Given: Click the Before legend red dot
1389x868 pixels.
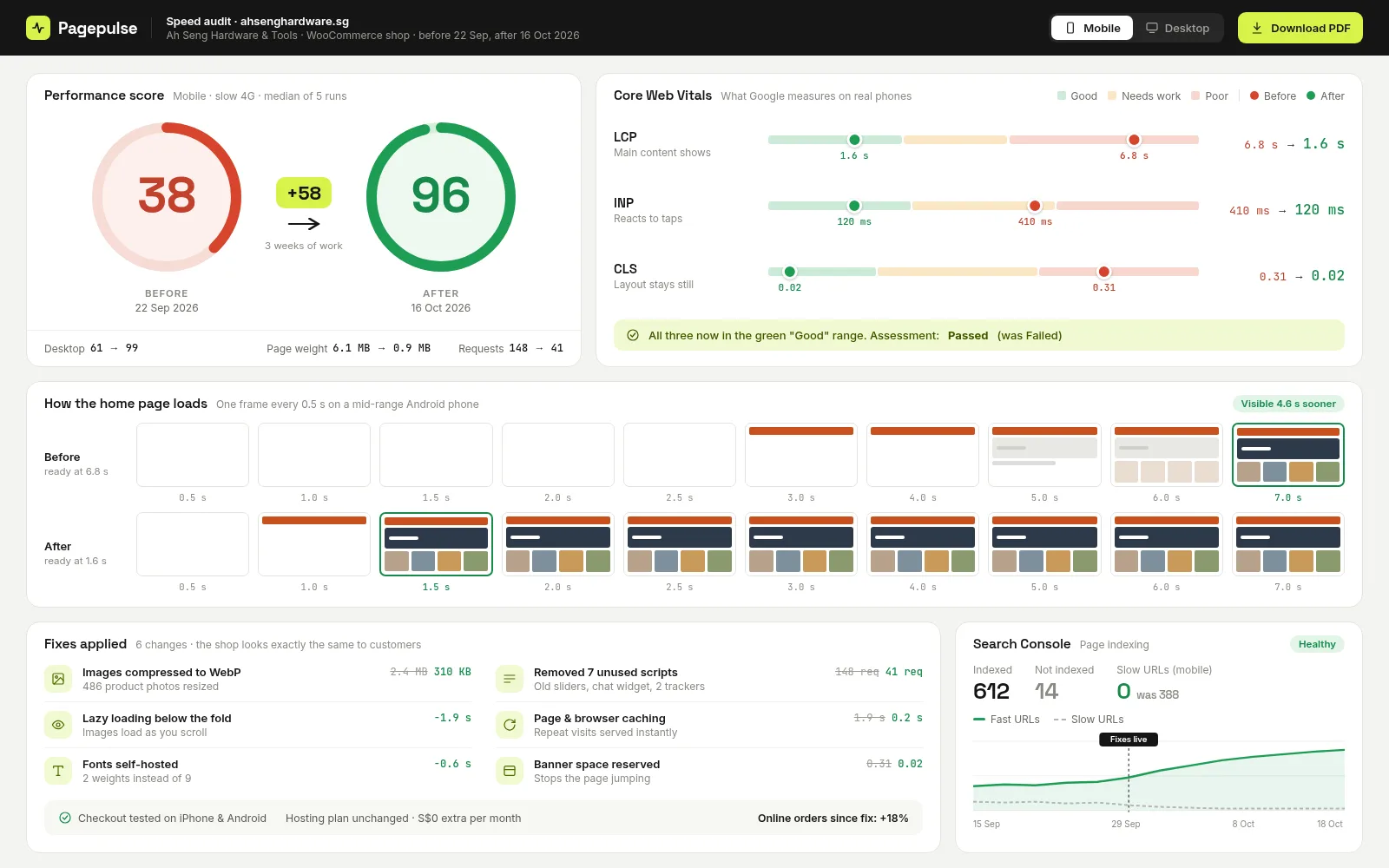Looking at the screenshot, I should [x=1254, y=96].
